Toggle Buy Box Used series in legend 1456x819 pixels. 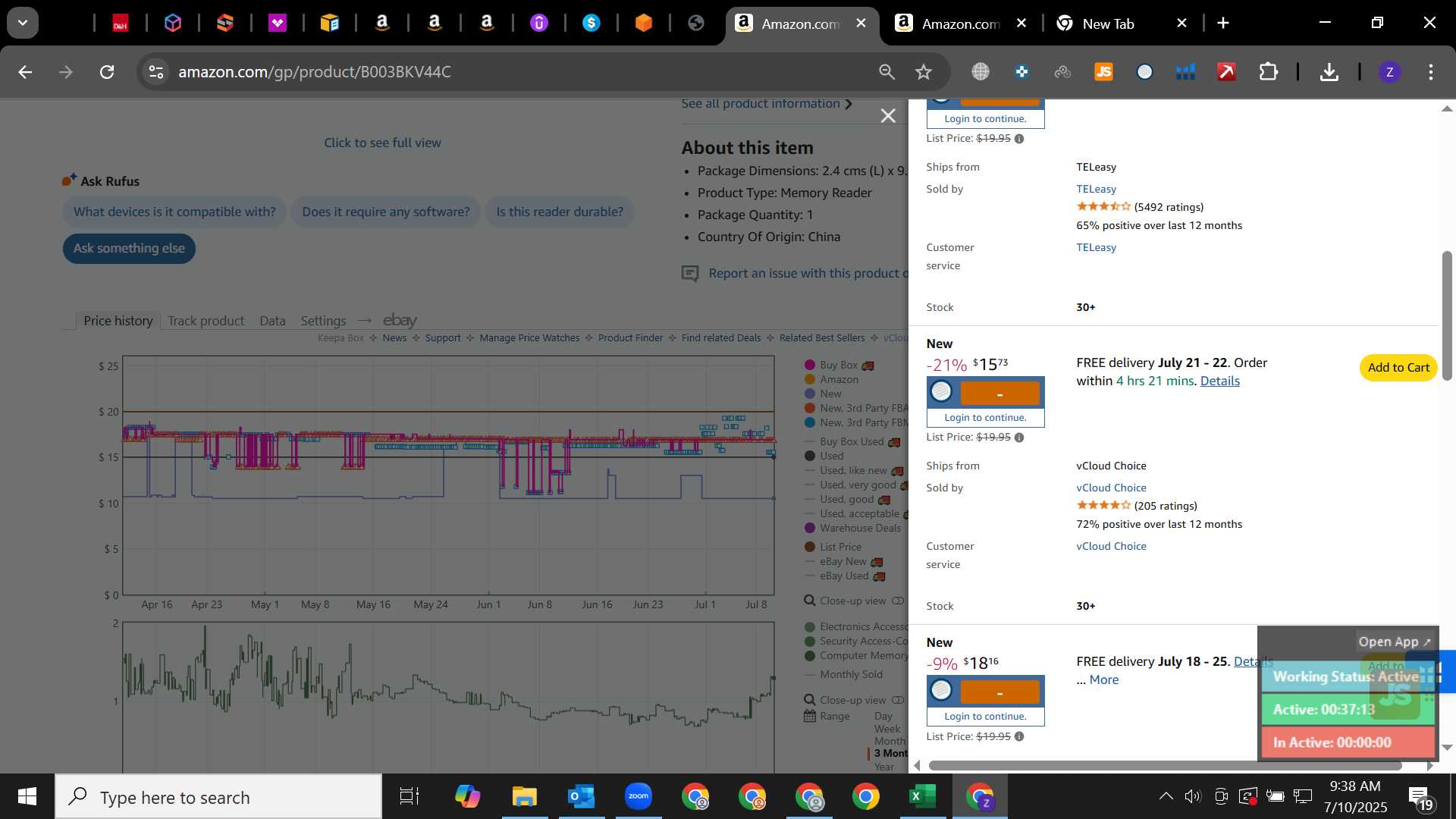click(852, 442)
